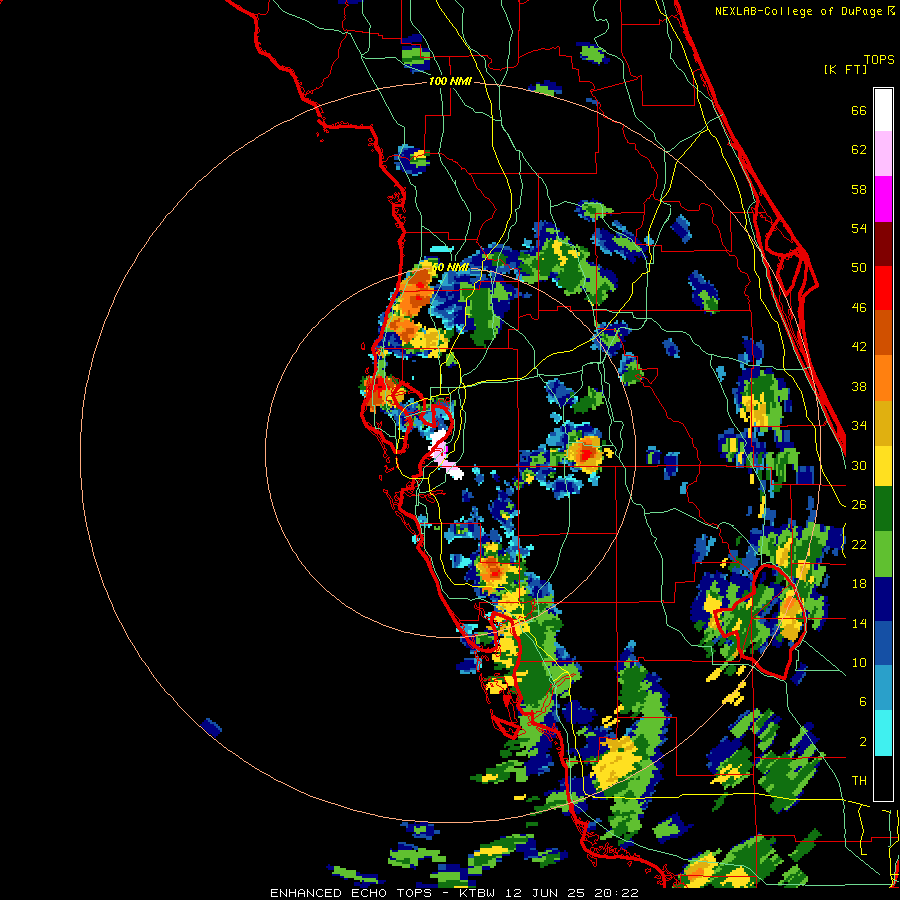
Task: Select the 100 NMI range ring label
Action: point(450,82)
